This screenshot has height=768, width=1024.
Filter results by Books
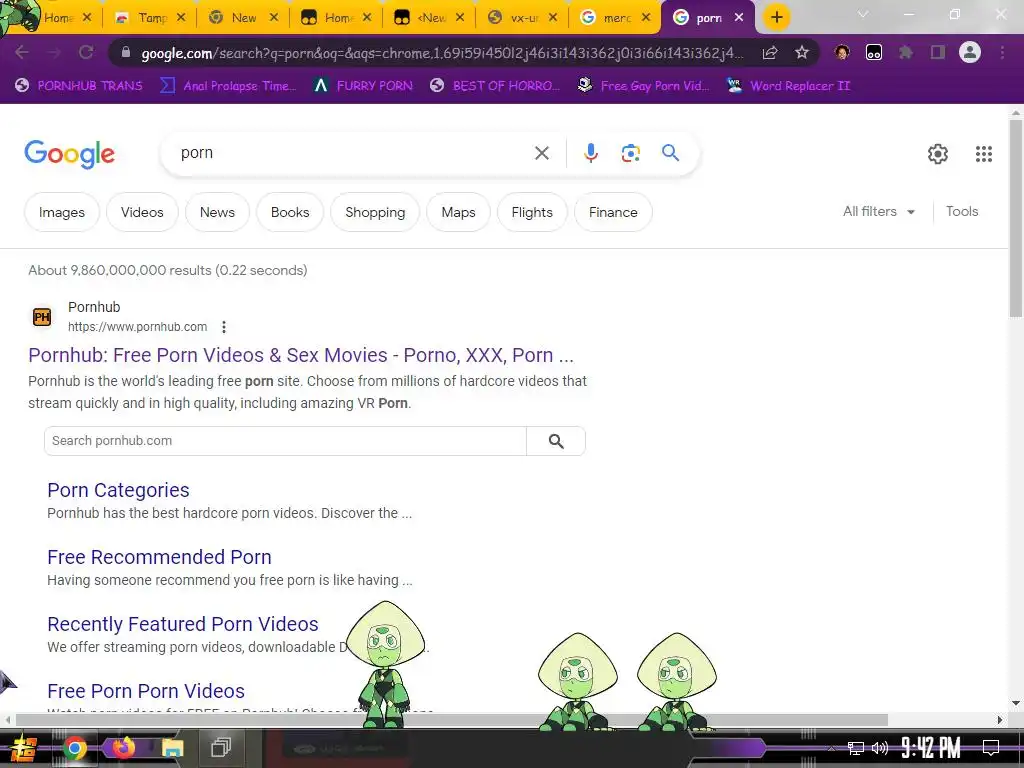[x=290, y=212]
